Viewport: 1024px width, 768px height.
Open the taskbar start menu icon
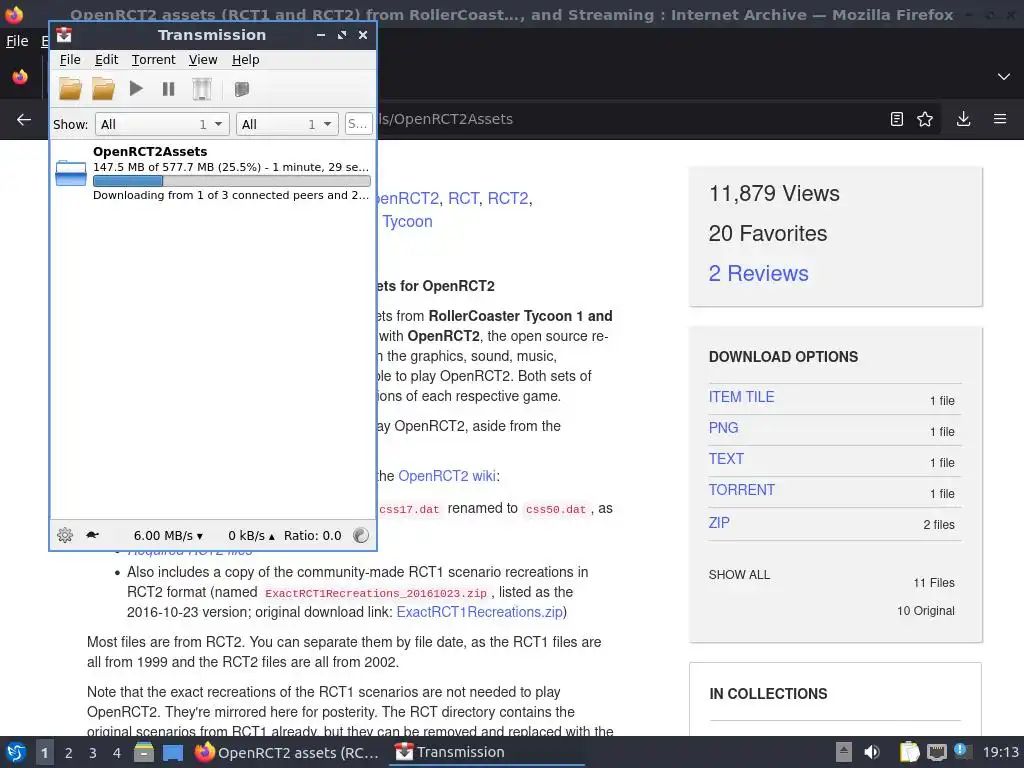click(16, 752)
